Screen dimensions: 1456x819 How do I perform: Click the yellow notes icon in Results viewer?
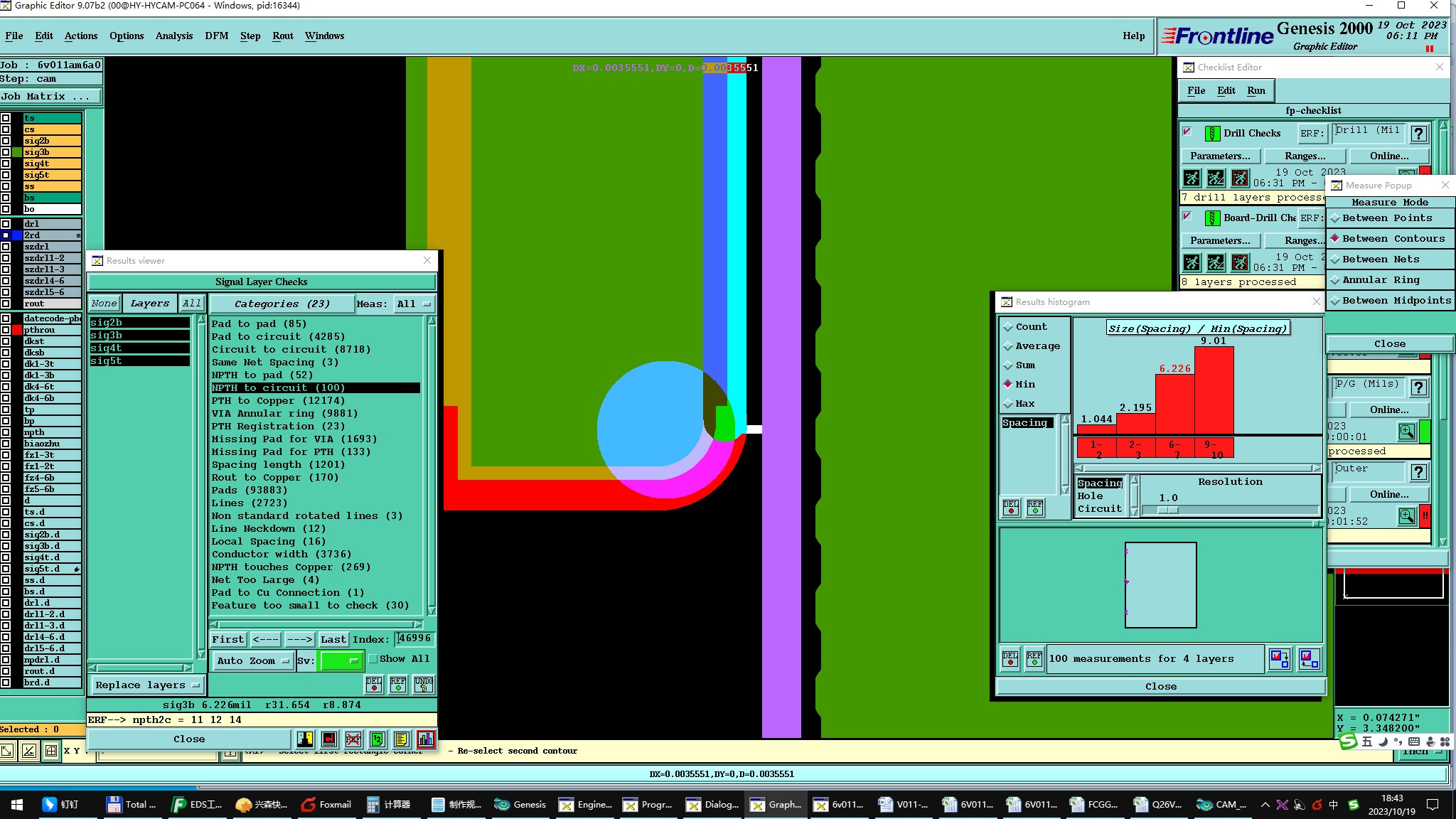(401, 739)
